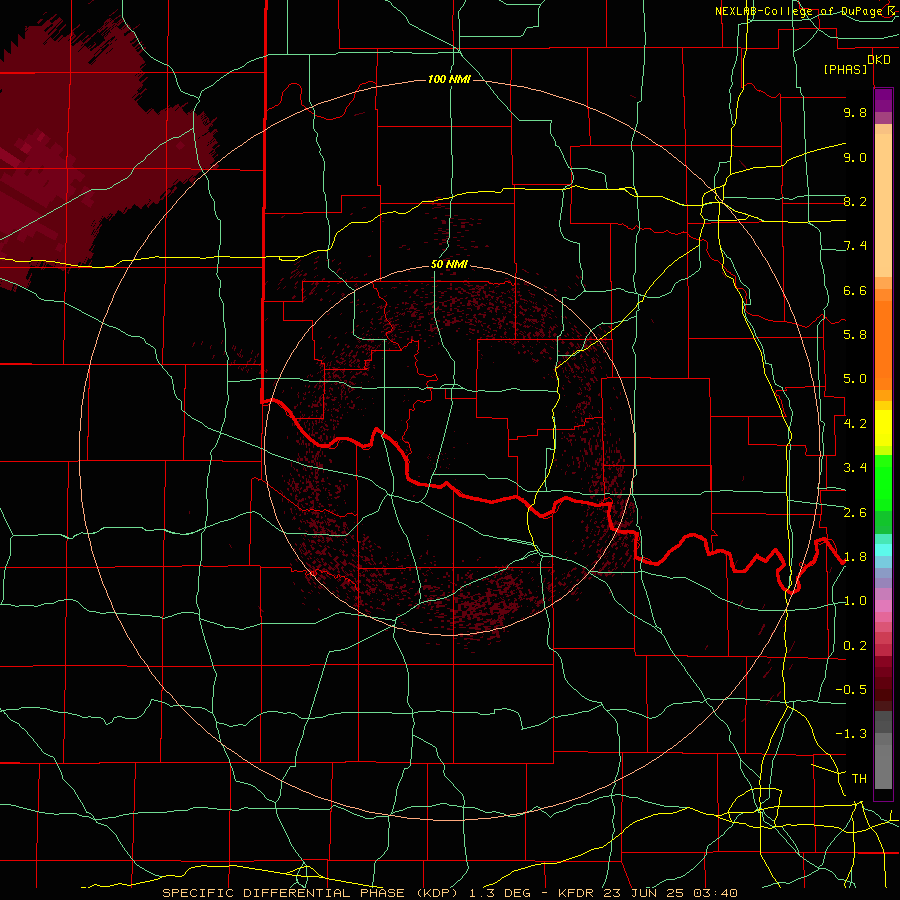Click the 5.8 value on the scale
Image resolution: width=900 pixels, height=900 pixels.
pyautogui.click(x=855, y=335)
